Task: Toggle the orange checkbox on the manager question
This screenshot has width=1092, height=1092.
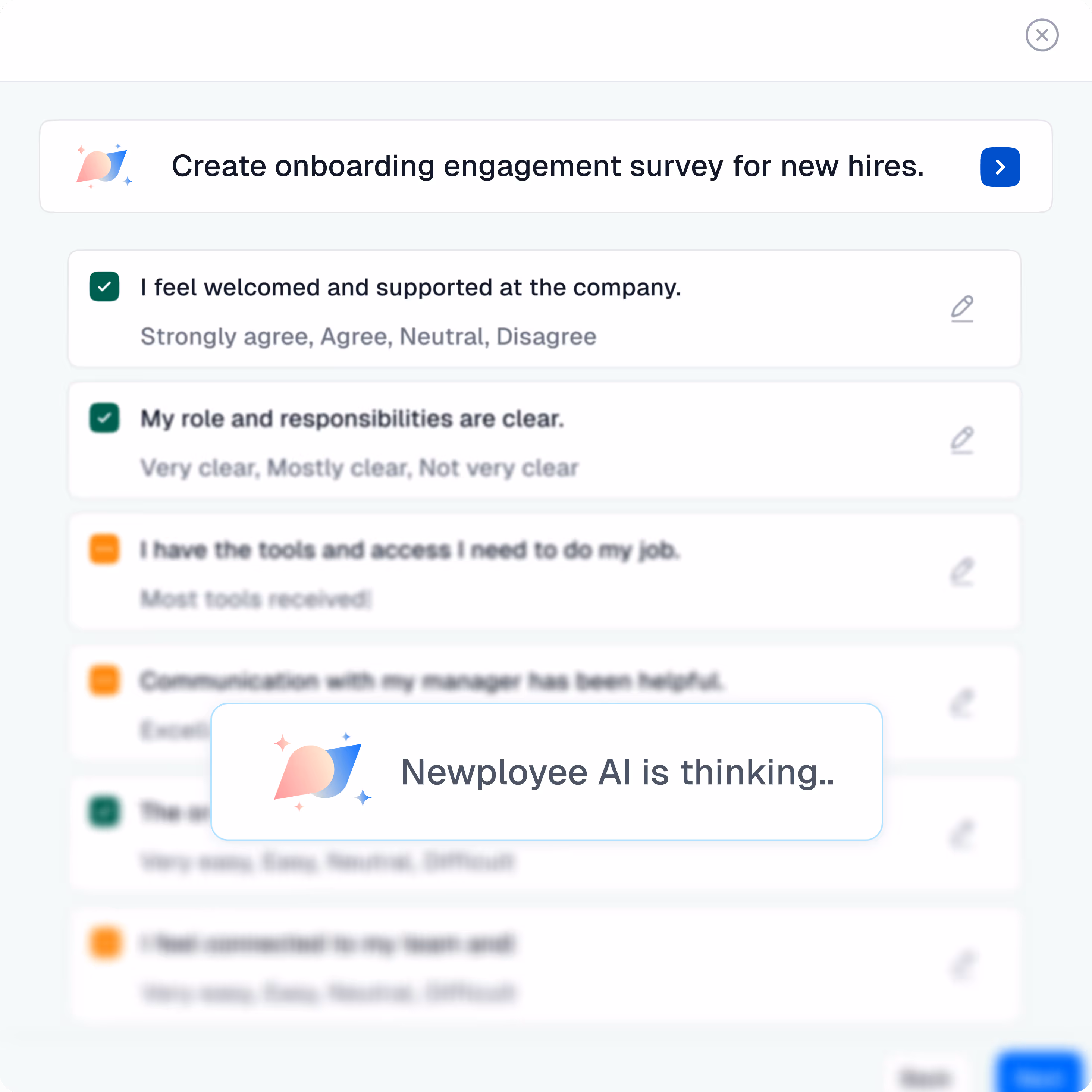Action: click(x=104, y=681)
